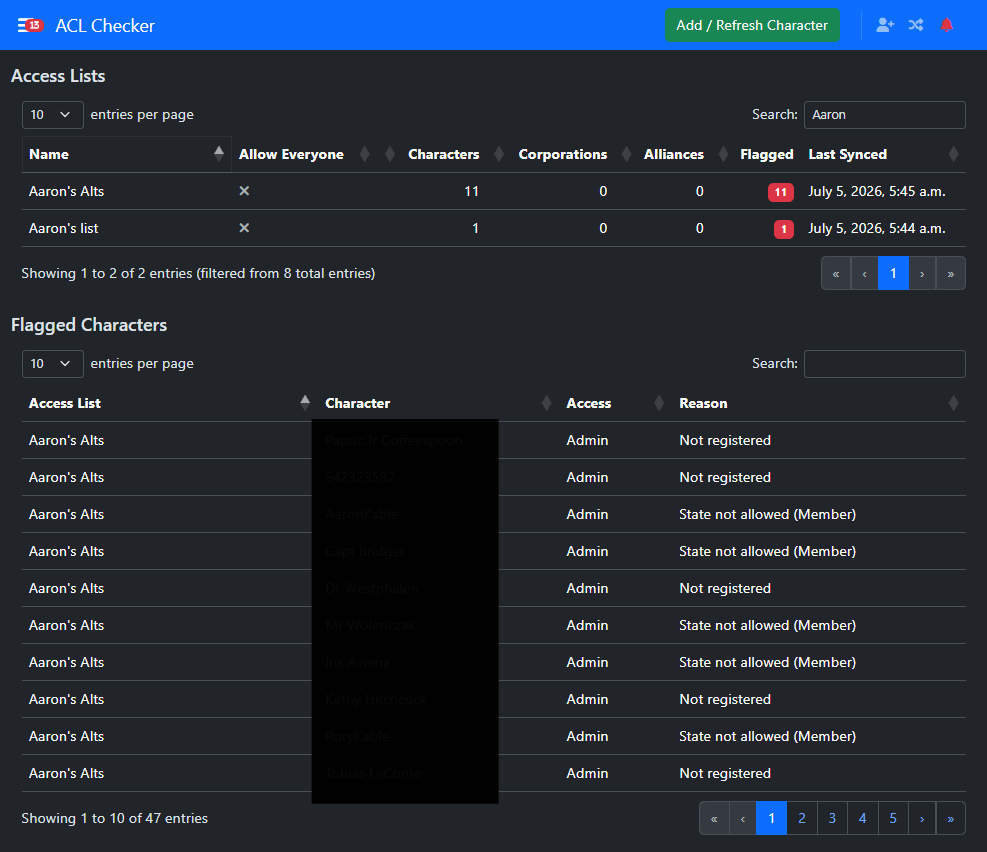Go to next page of Access Lists

(x=922, y=273)
